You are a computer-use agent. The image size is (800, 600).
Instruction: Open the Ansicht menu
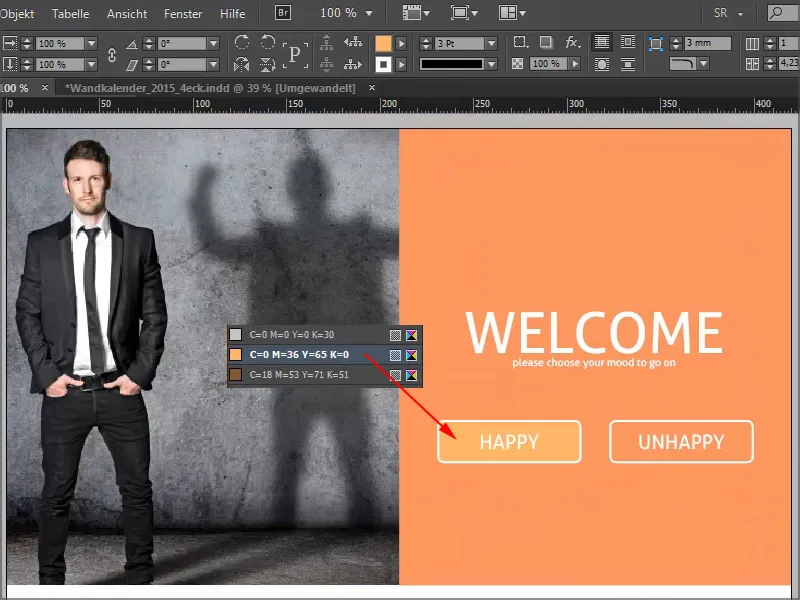click(x=127, y=14)
